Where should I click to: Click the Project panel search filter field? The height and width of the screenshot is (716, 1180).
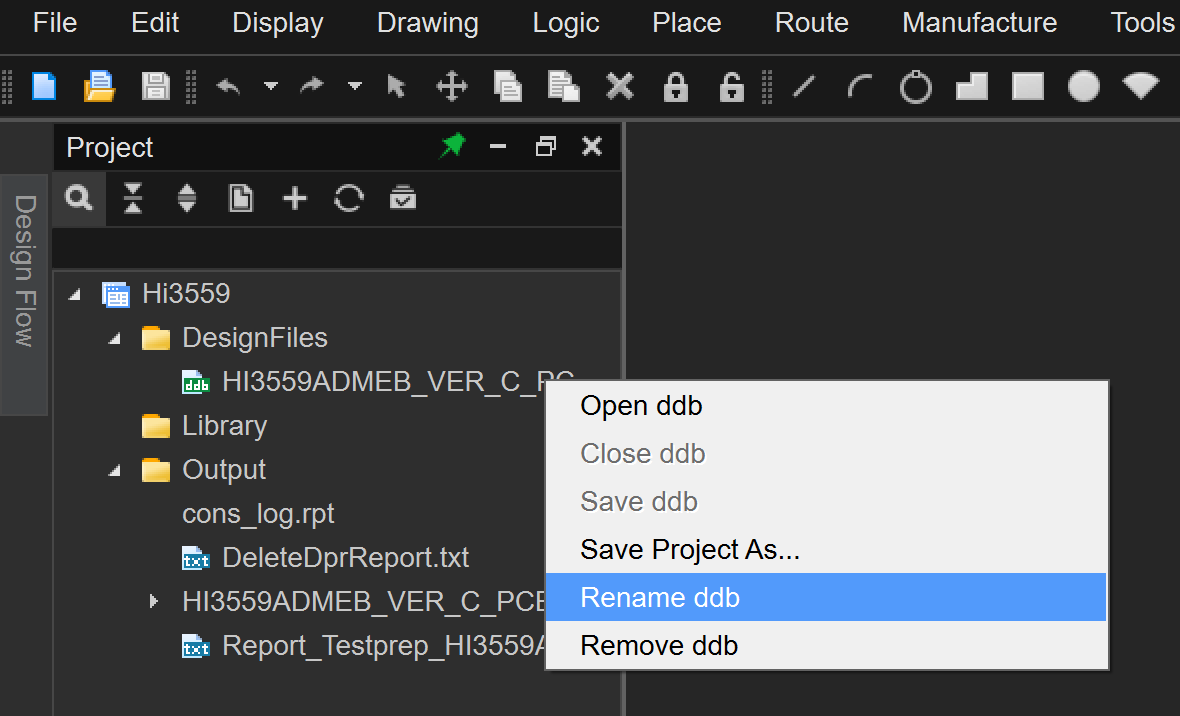pyautogui.click(x=336, y=247)
